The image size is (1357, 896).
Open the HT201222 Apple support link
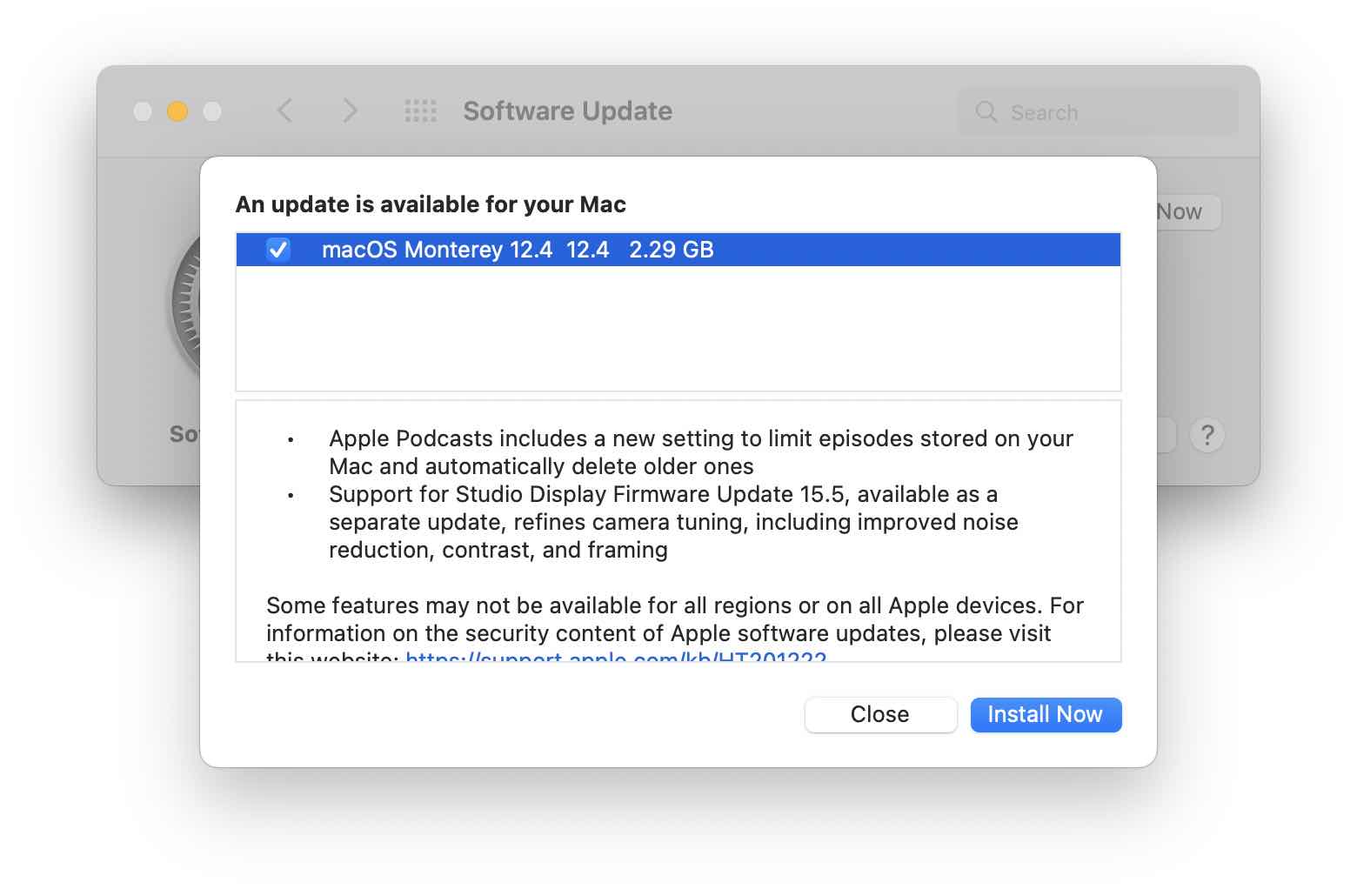pos(616,659)
